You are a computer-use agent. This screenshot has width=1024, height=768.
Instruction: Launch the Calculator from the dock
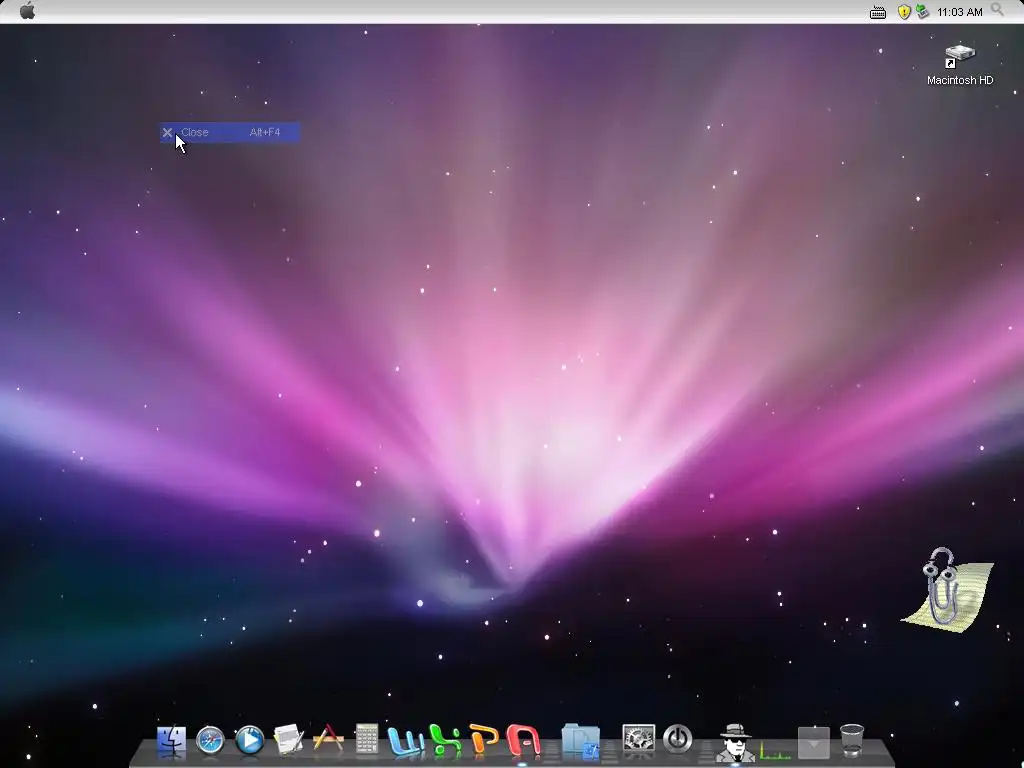(x=366, y=740)
